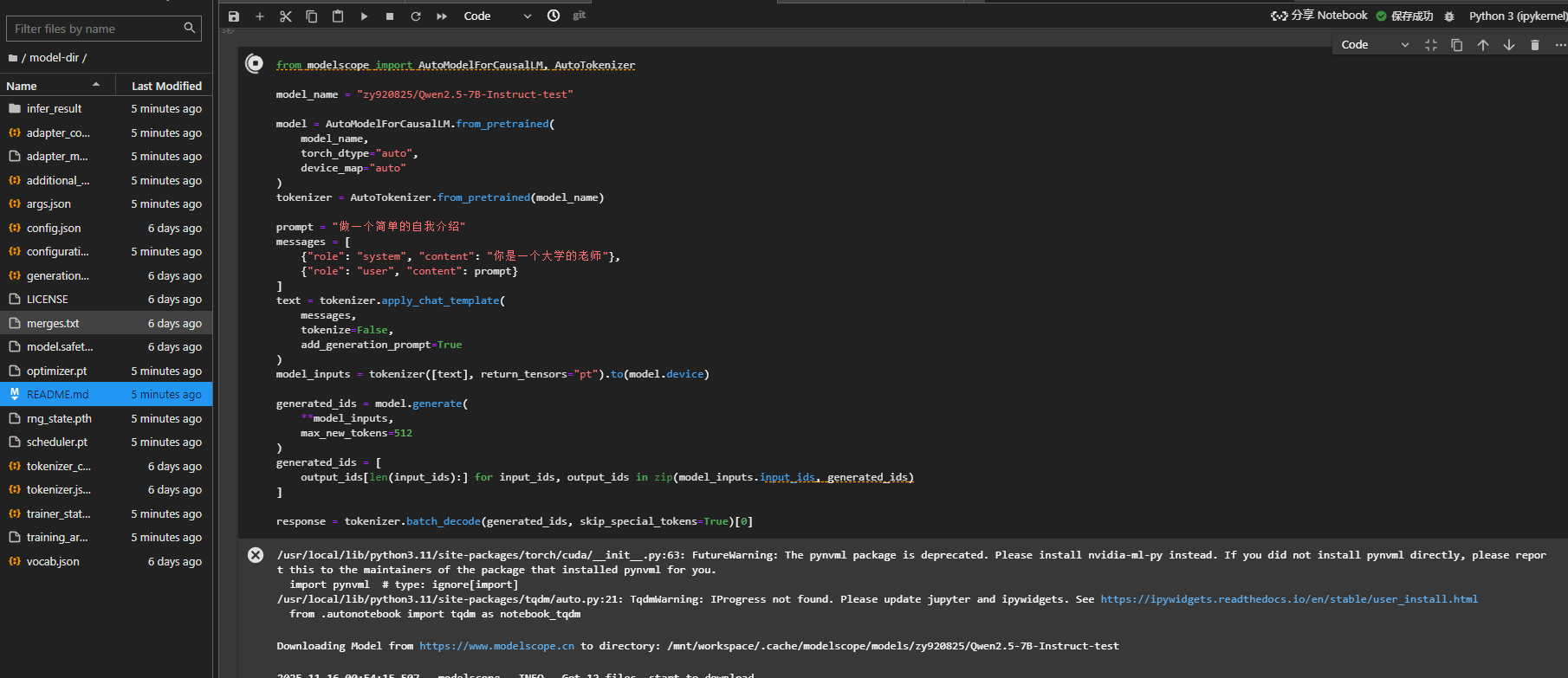Open Python 3 (ipykernel) kernel selector
Viewport: 1568px width, 678px height.
pyautogui.click(x=1518, y=16)
